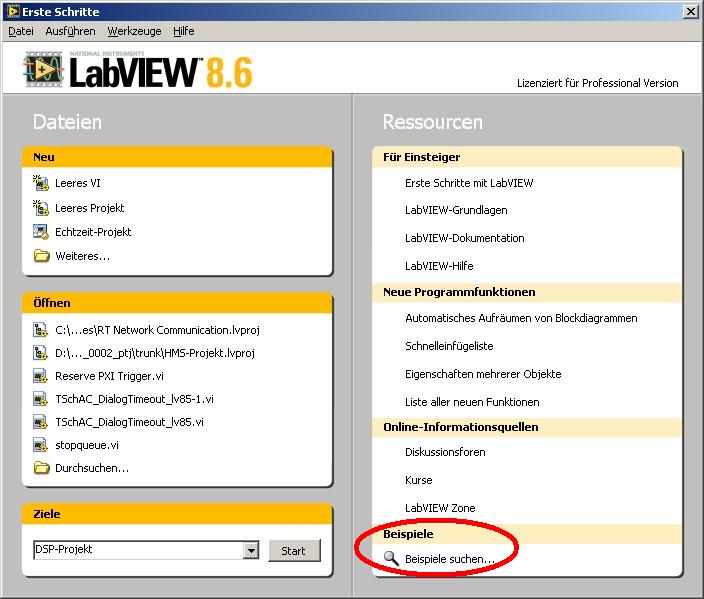Create a new Leeres VI

pos(78,183)
